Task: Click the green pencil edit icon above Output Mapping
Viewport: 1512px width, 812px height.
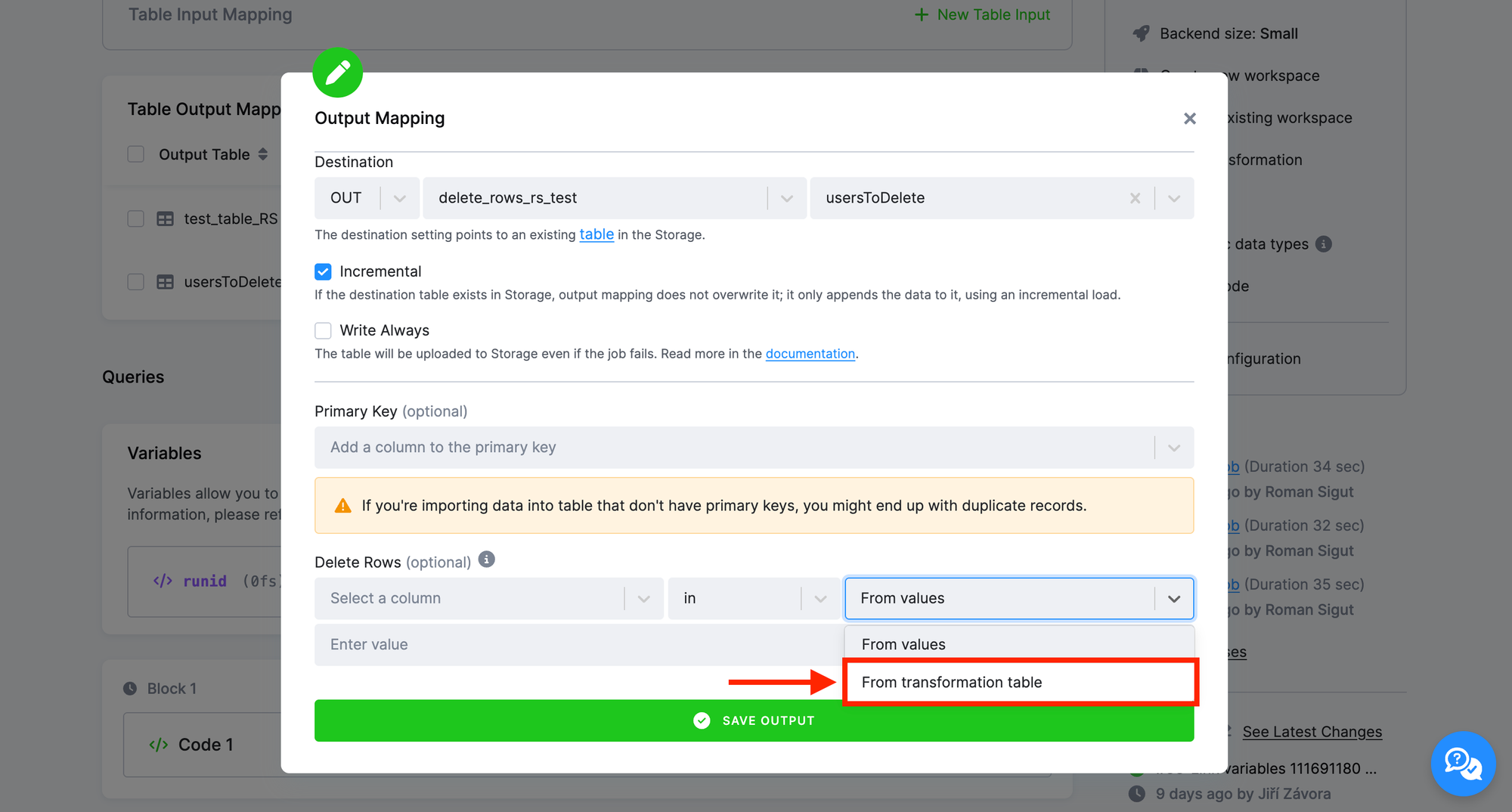Action: [337, 73]
